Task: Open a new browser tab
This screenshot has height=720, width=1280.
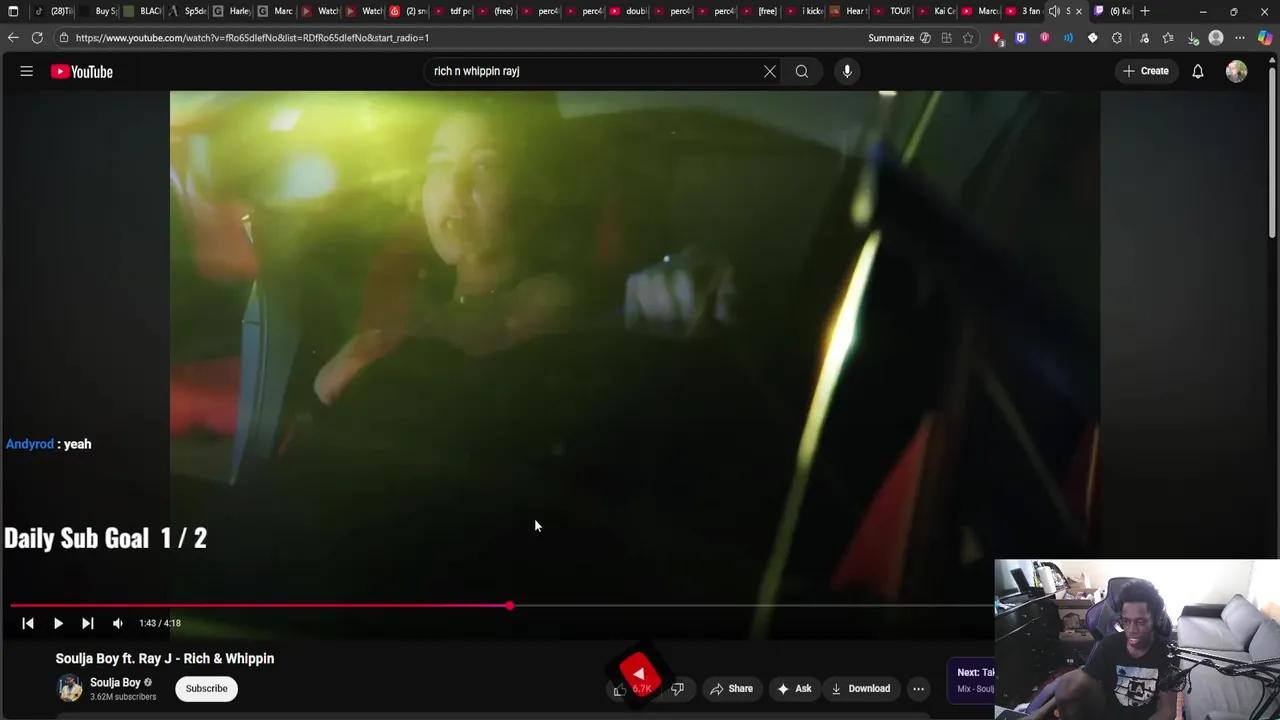Action: 1145,11
